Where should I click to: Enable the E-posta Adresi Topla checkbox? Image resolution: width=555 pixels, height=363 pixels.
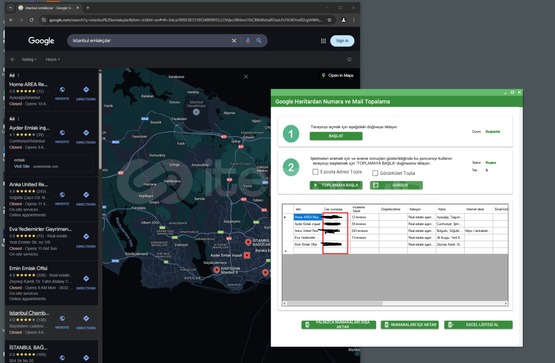[x=315, y=172]
